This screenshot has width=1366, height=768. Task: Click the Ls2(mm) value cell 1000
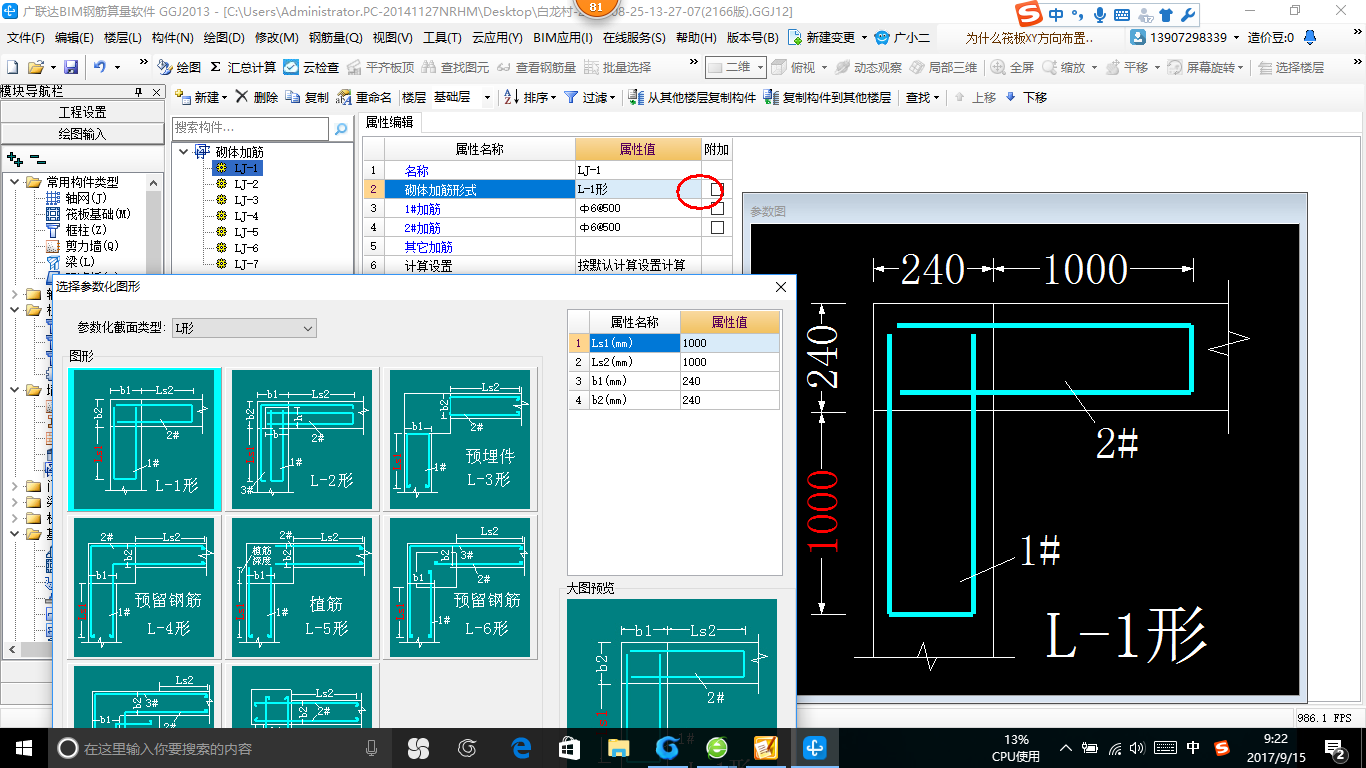(730, 362)
